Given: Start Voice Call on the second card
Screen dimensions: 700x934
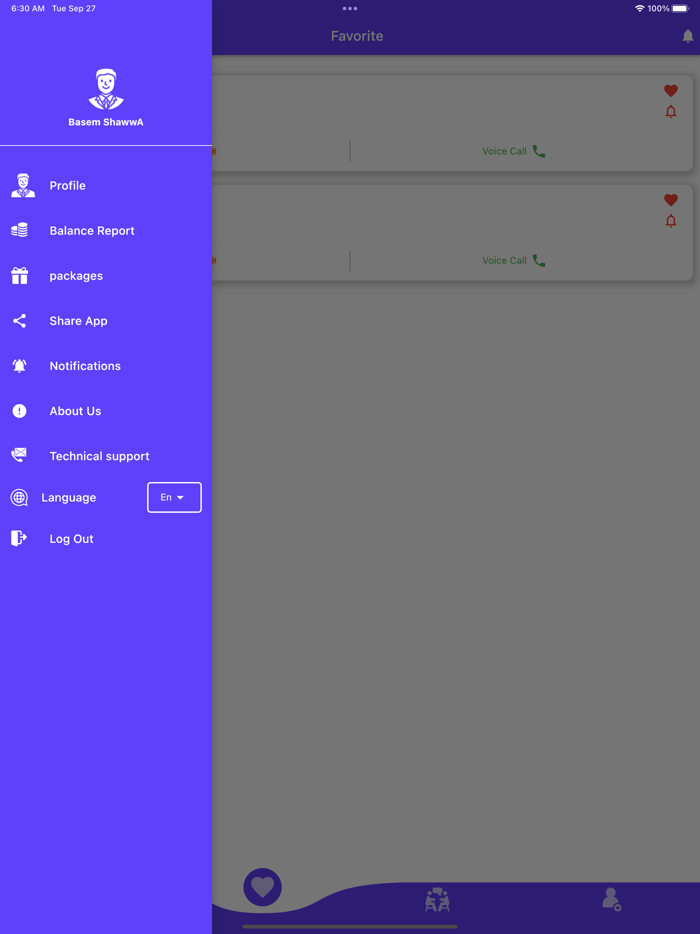Looking at the screenshot, I should pyautogui.click(x=514, y=260).
